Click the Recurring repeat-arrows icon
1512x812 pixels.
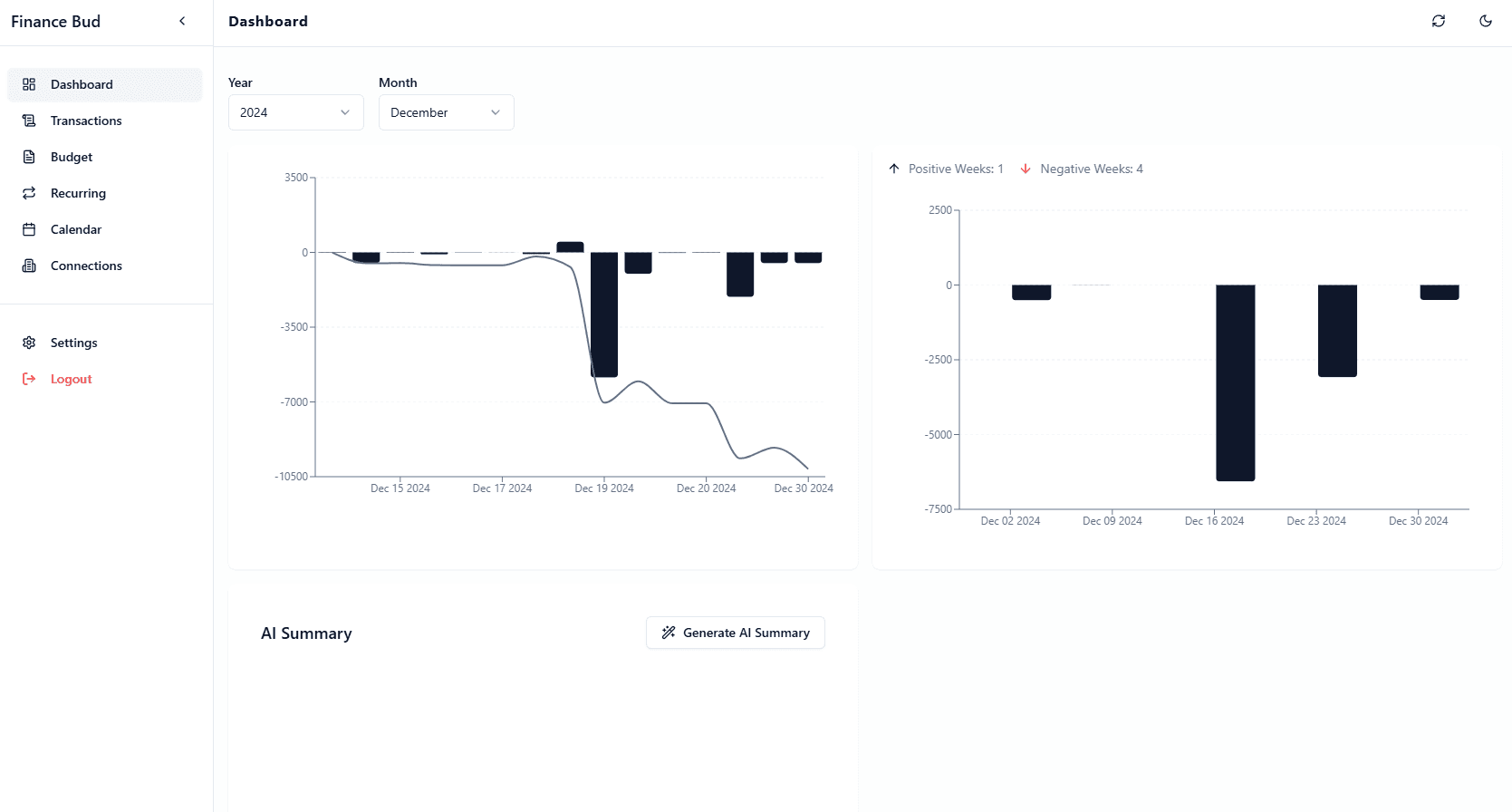[29, 193]
